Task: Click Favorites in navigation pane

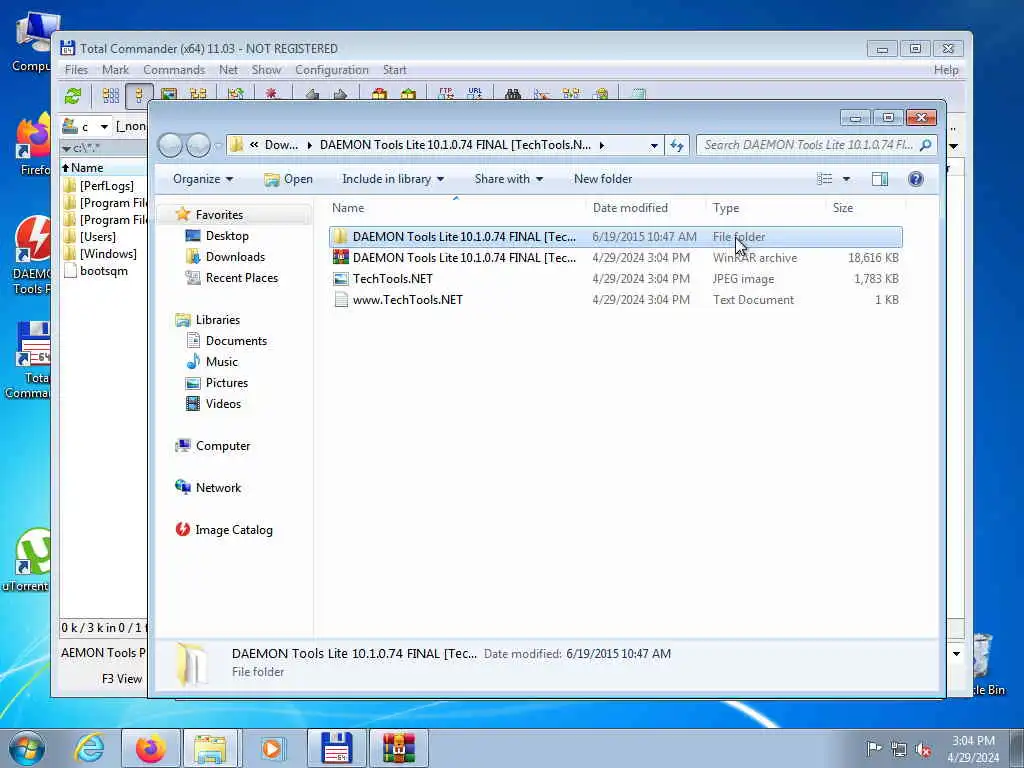Action: pyautogui.click(x=219, y=215)
